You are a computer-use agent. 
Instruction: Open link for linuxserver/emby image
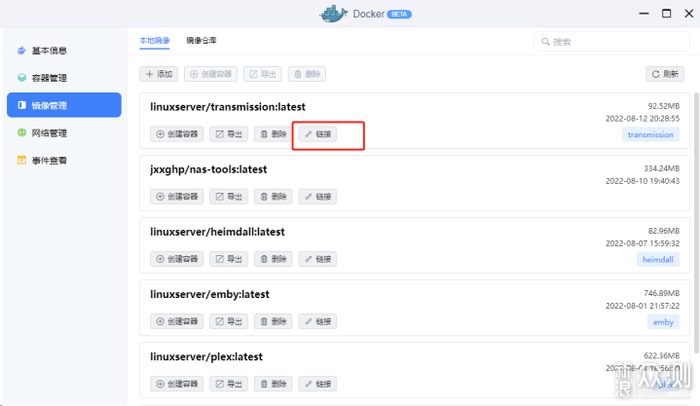tap(318, 322)
